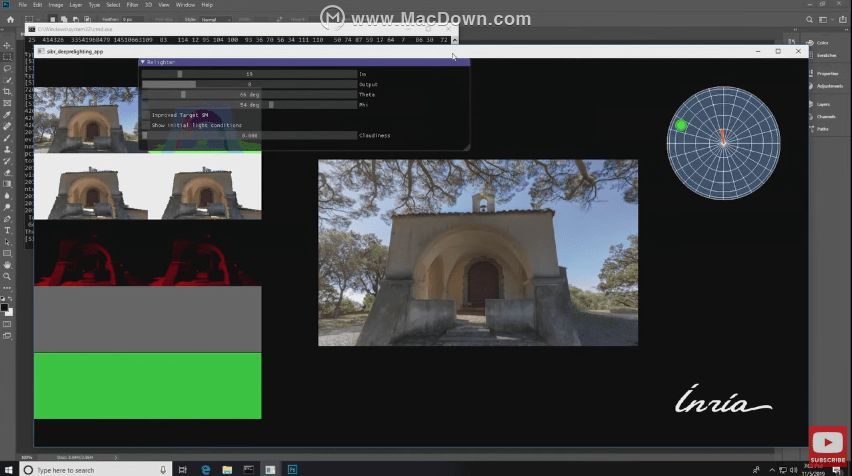
Task: Select the Frame tool
Action: 7,103
